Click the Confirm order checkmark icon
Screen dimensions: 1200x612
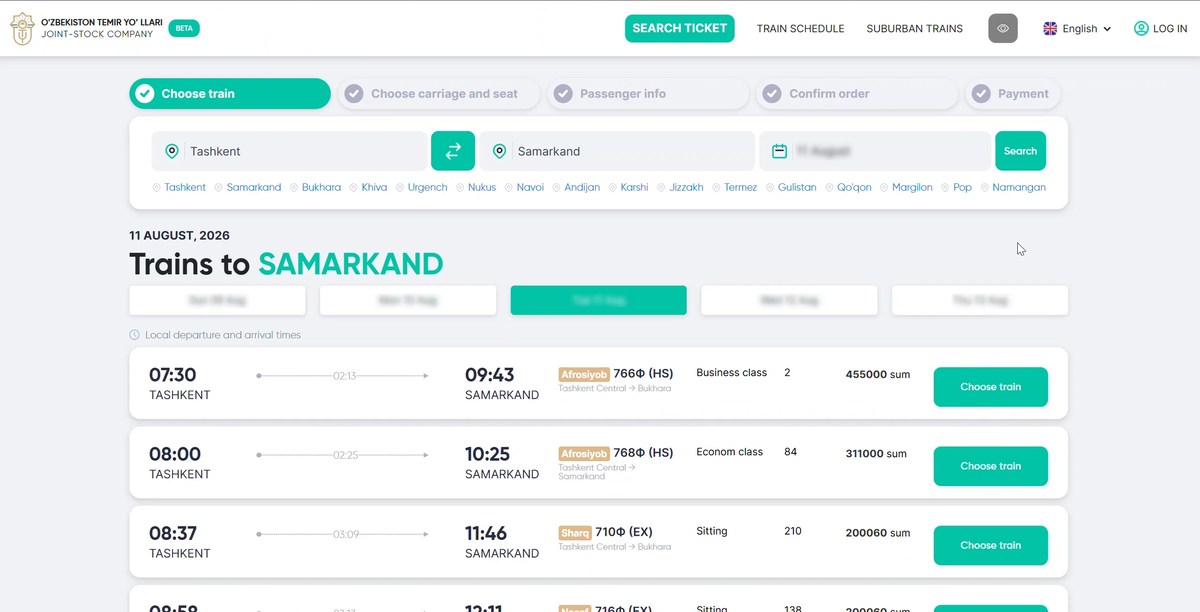(x=772, y=94)
